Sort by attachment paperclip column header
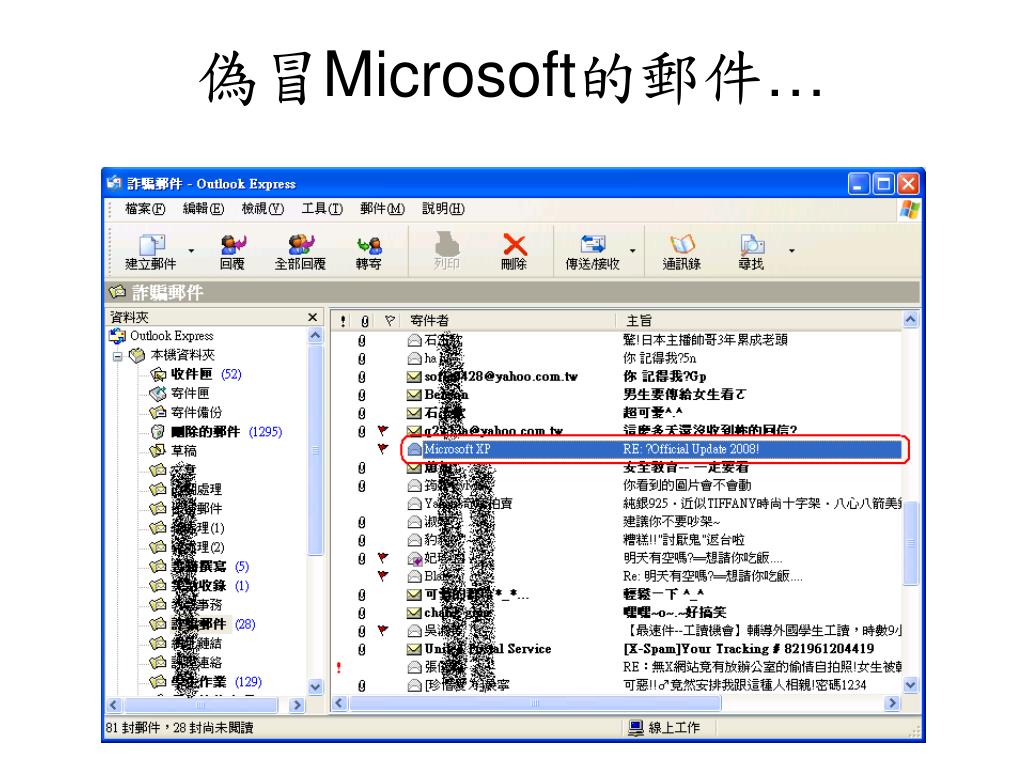The image size is (1024, 768). point(364,321)
